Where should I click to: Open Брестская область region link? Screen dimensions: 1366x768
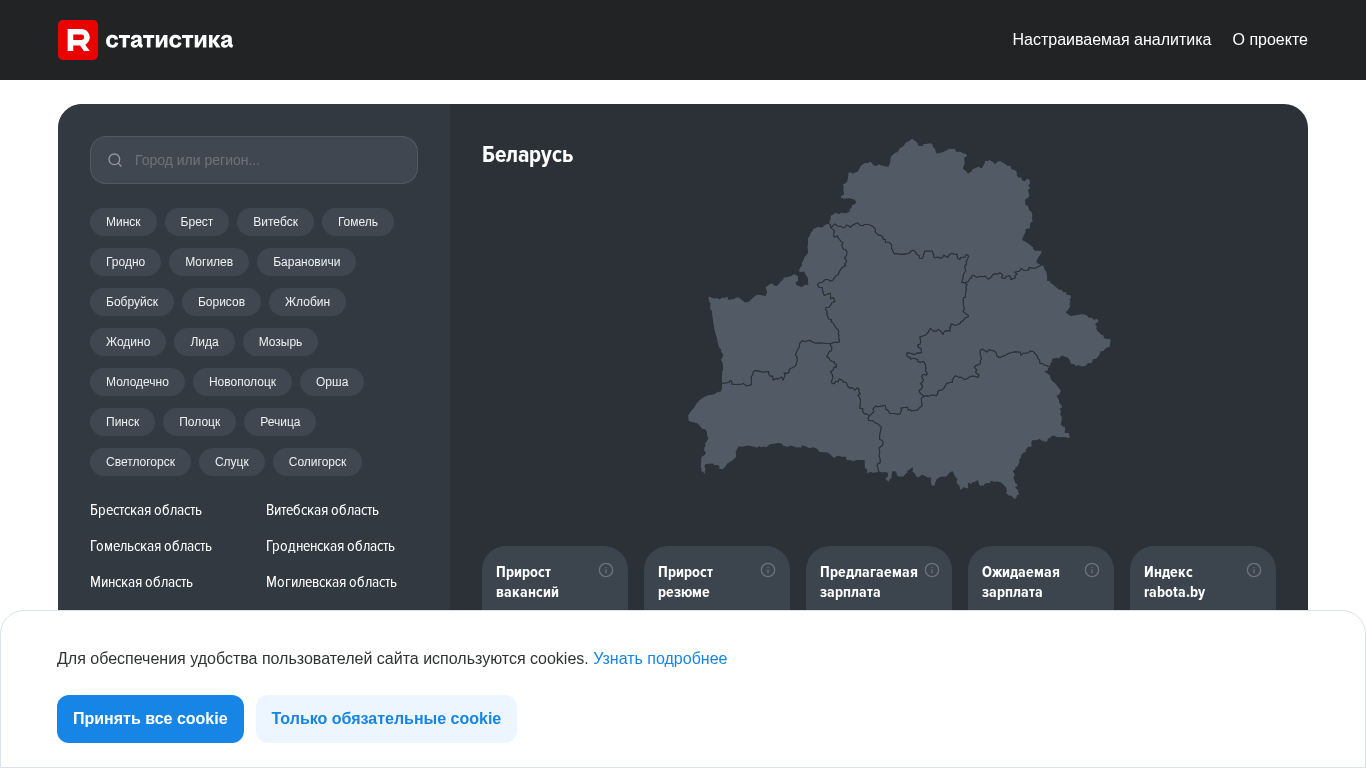tap(146, 510)
